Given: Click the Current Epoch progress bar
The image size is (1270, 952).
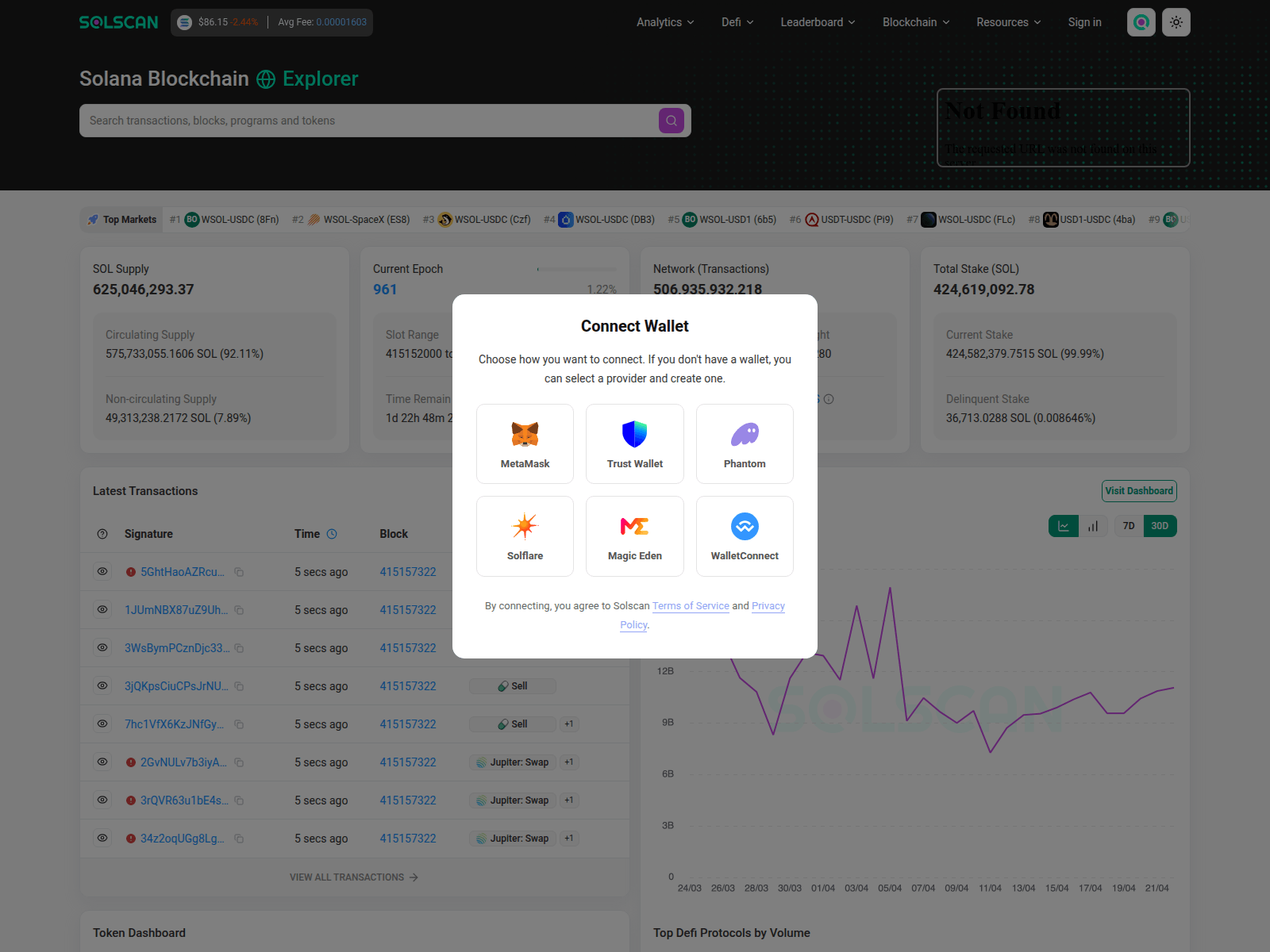Looking at the screenshot, I should coord(576,270).
